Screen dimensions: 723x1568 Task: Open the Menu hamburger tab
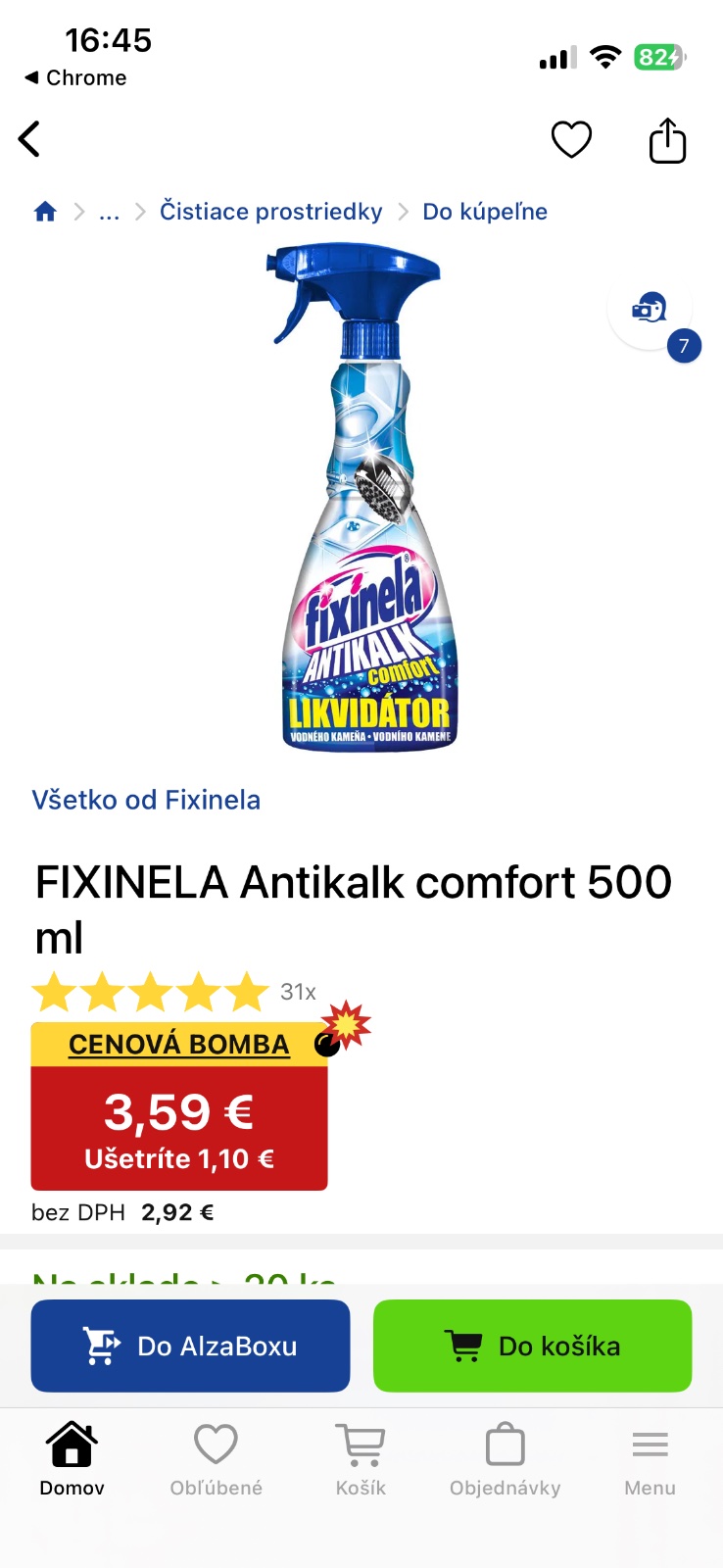pos(651,1459)
